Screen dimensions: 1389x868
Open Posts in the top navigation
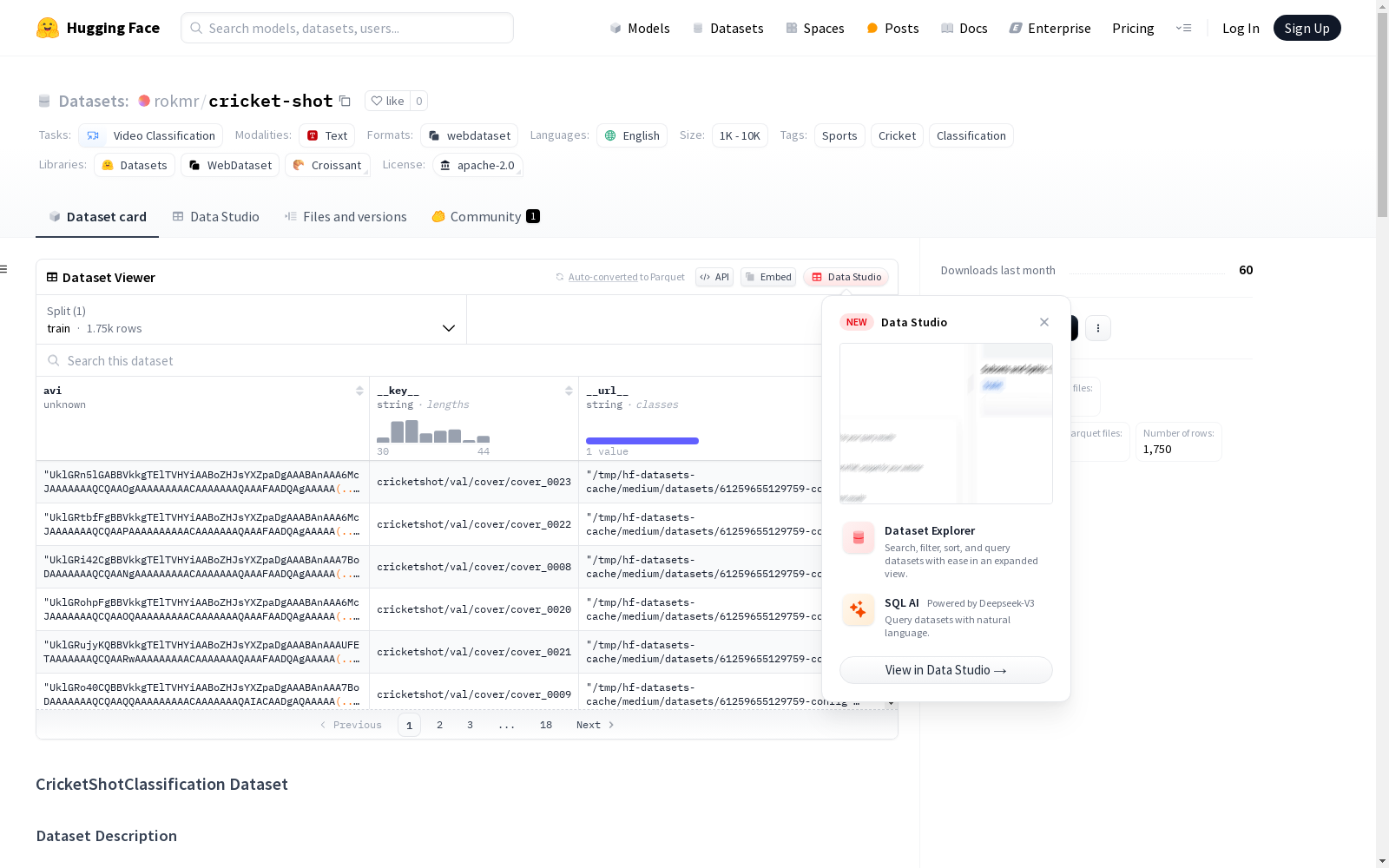click(892, 28)
